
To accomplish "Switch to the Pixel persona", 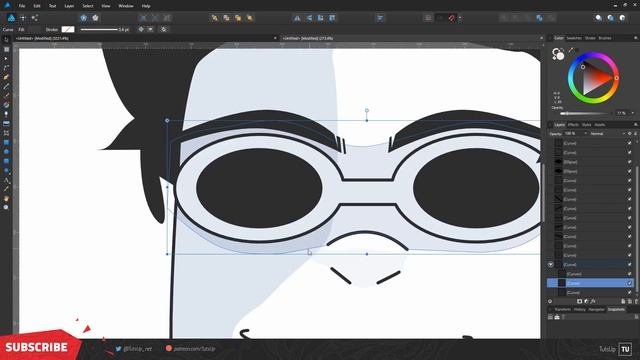I will (23, 18).
